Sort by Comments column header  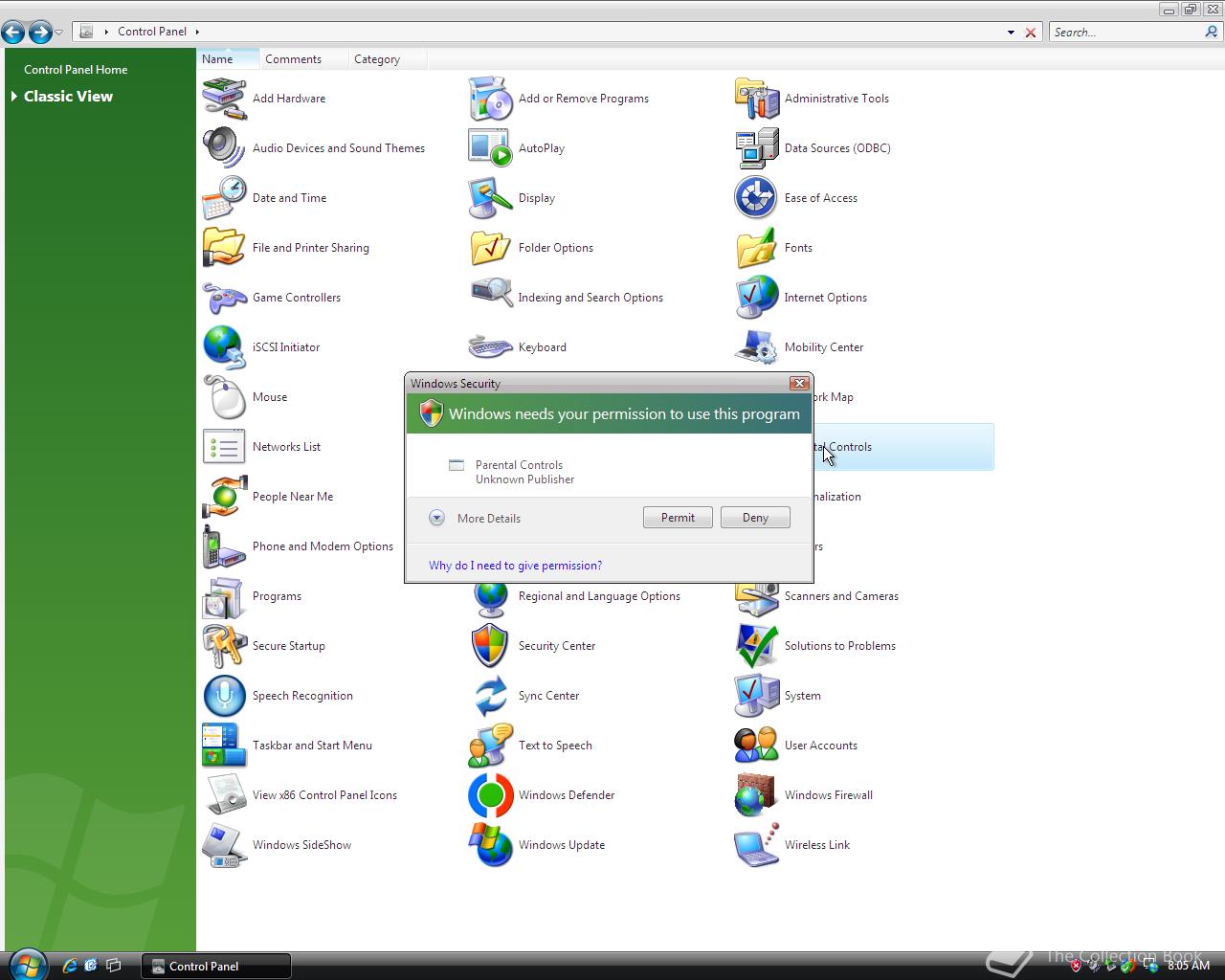[302, 58]
